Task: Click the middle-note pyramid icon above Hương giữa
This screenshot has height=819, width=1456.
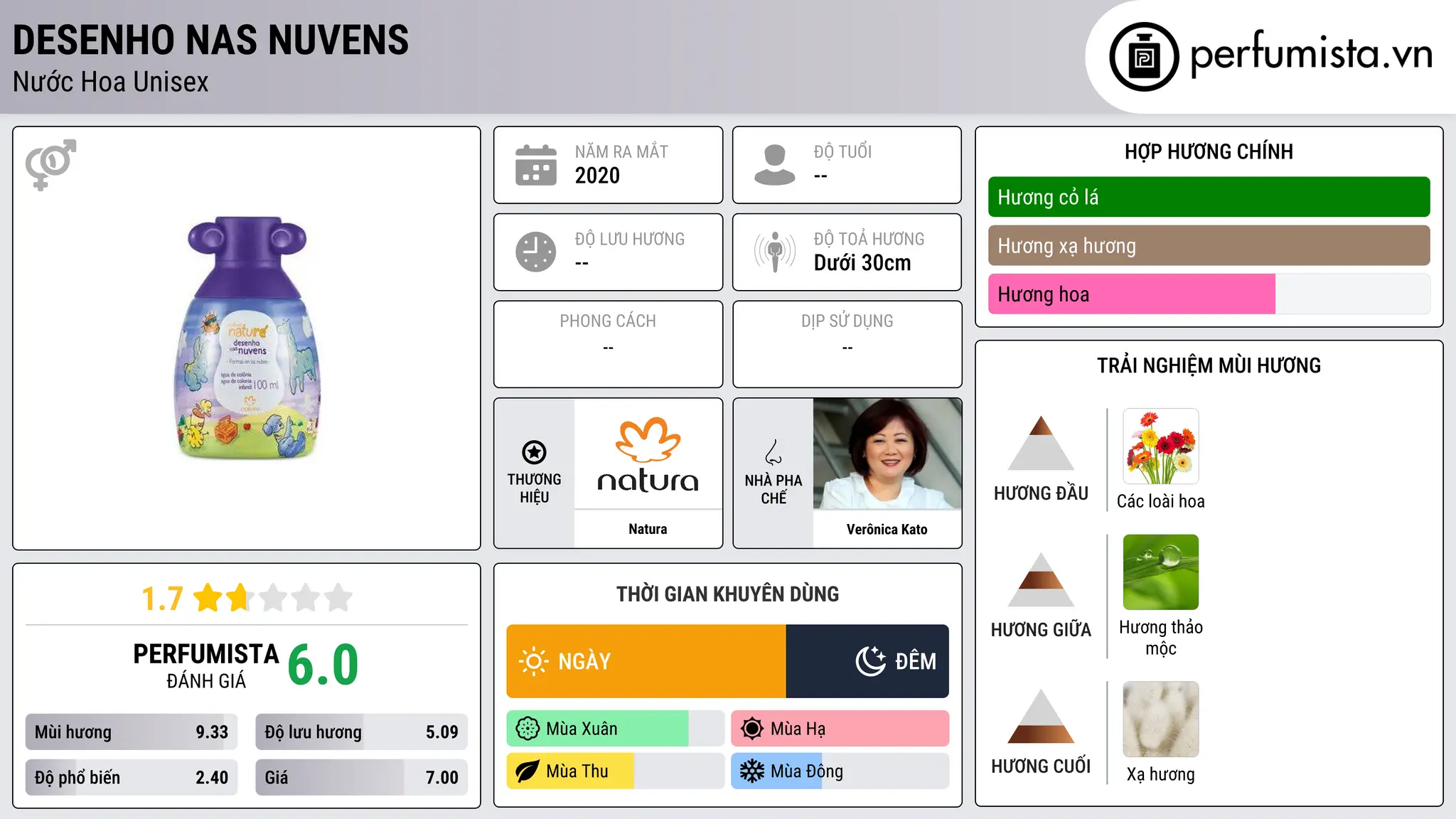Action: click(1041, 579)
